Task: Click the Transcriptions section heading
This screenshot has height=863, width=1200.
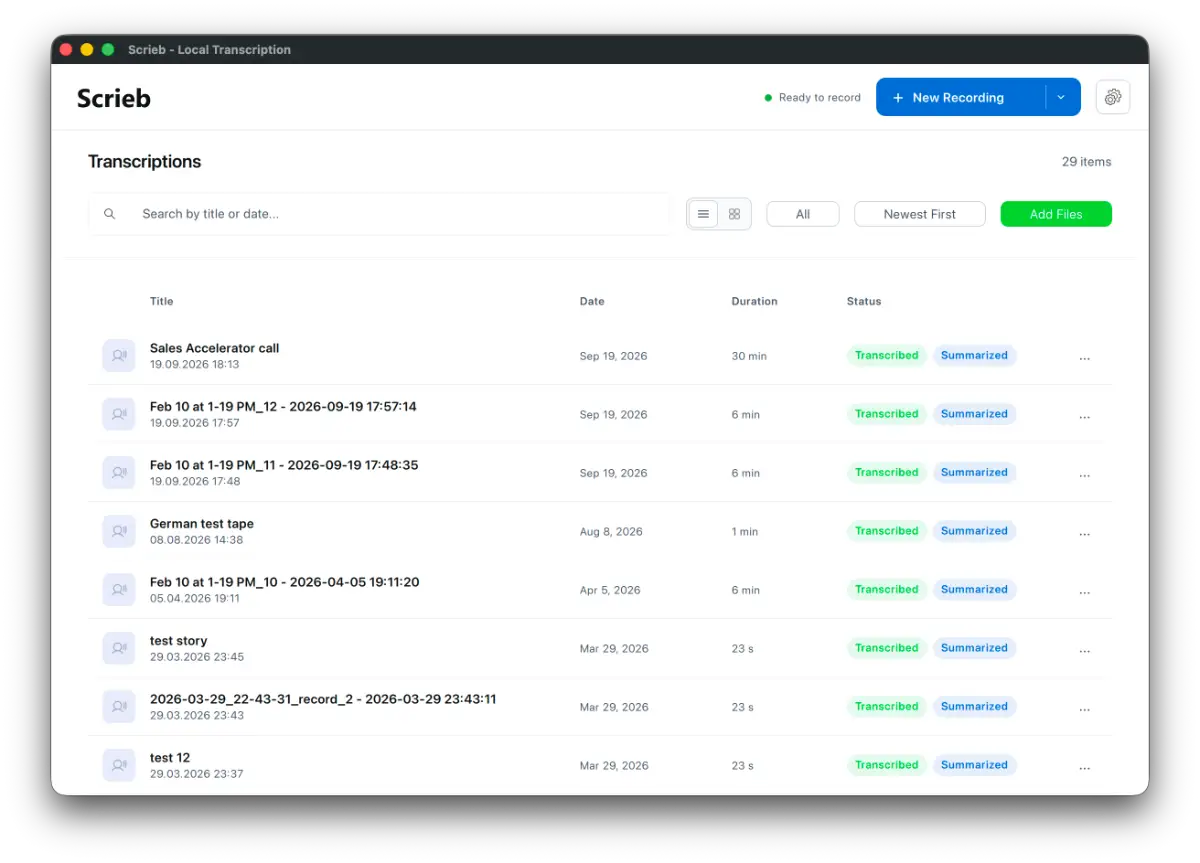Action: (145, 162)
